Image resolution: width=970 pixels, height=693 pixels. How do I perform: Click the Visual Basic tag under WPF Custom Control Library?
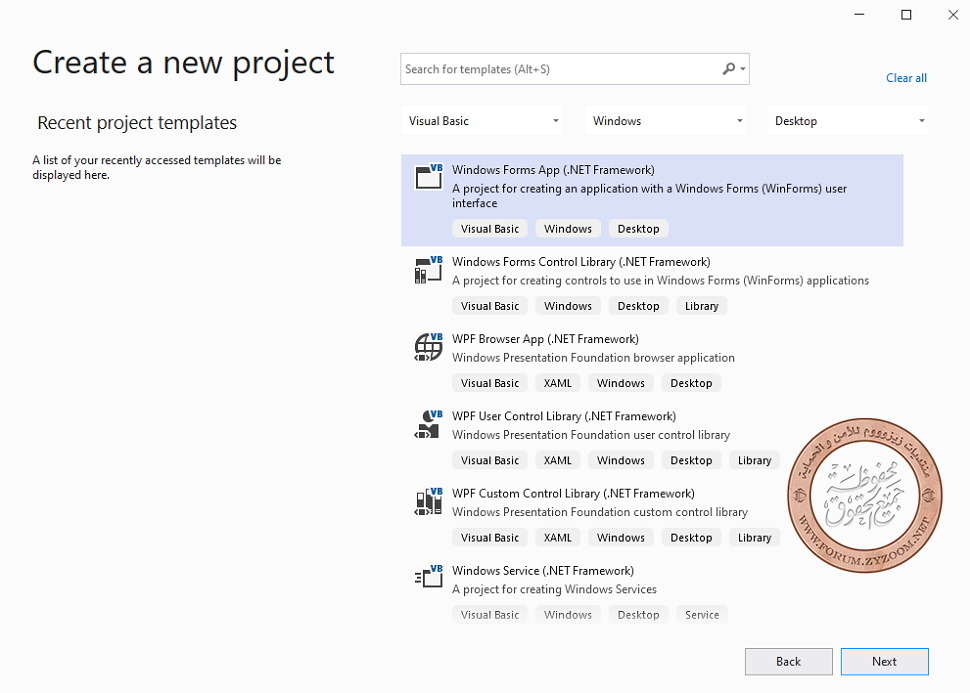(x=490, y=538)
